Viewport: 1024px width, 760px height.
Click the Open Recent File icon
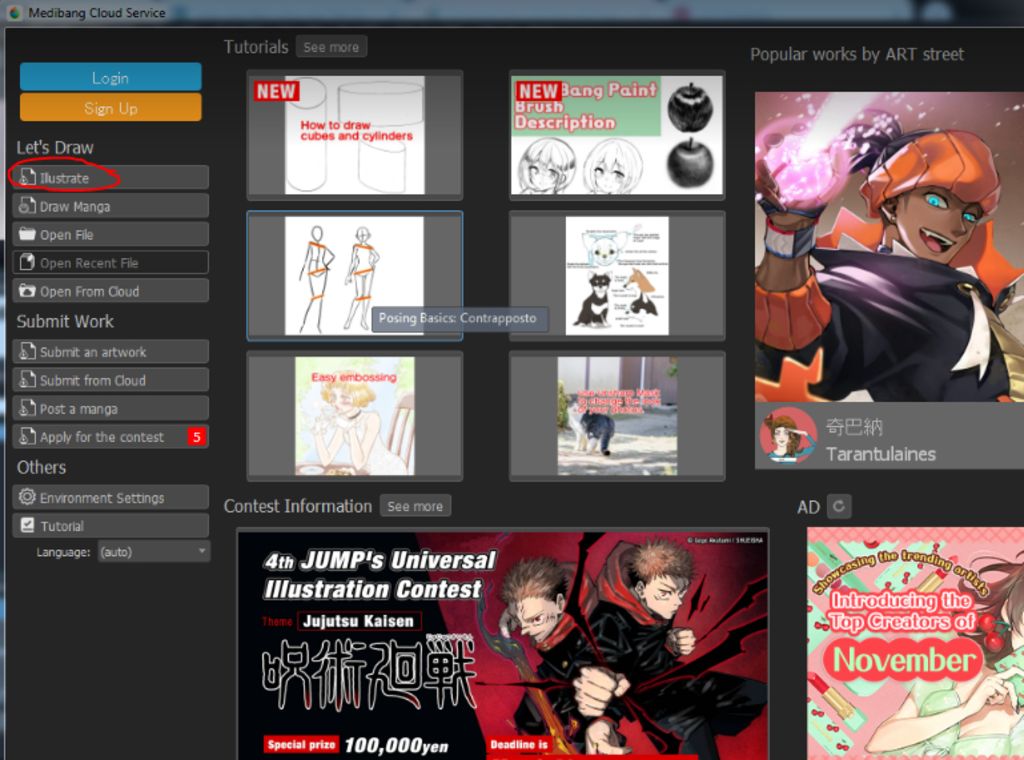click(x=27, y=262)
